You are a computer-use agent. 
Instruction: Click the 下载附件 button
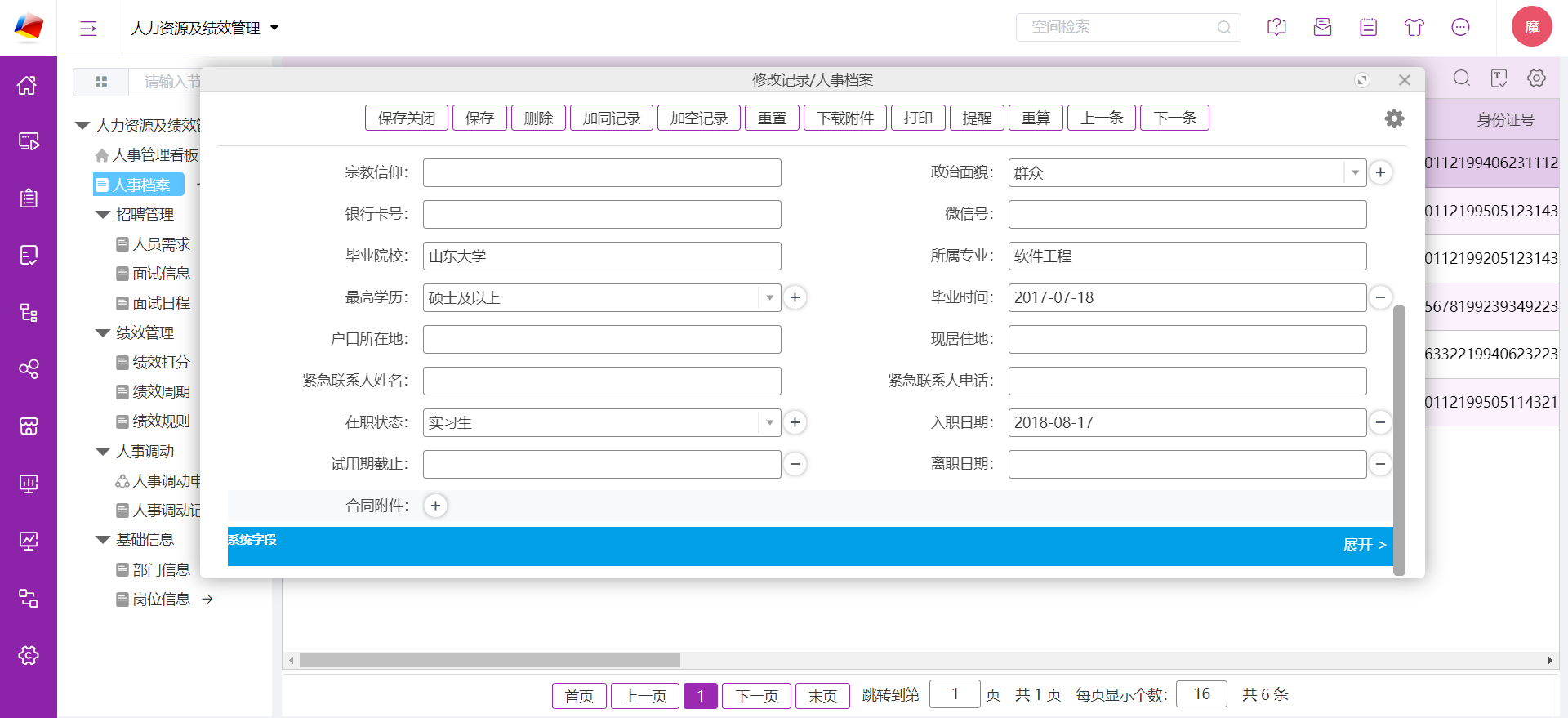click(x=845, y=118)
